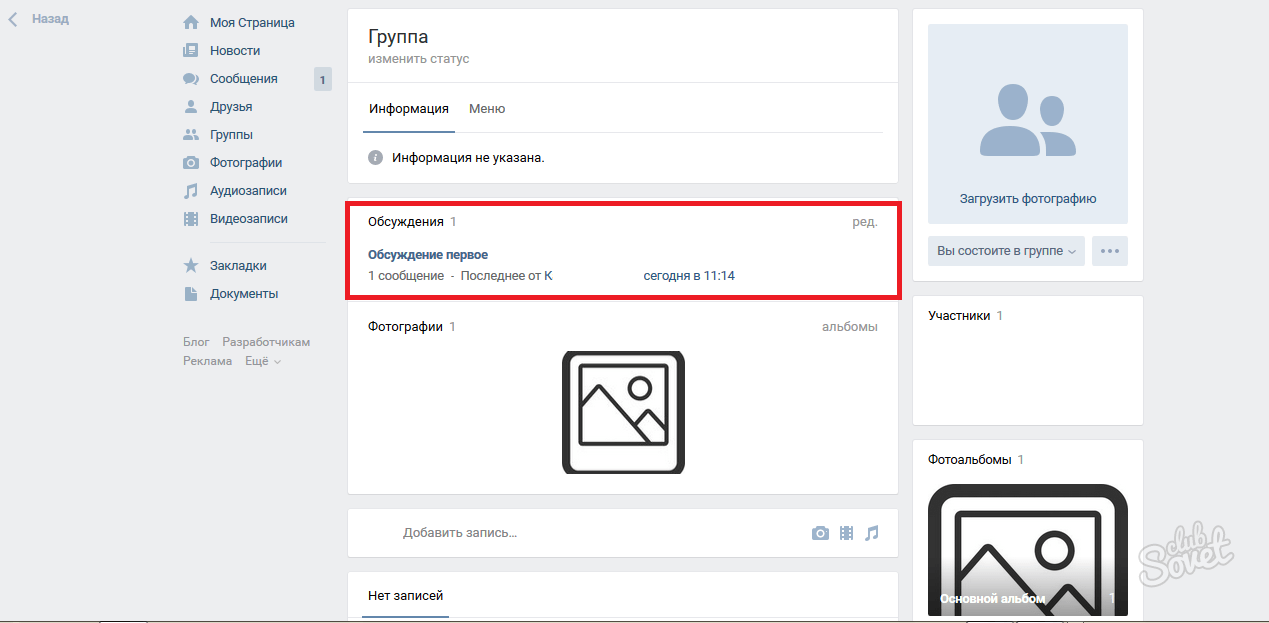Open Новости via its newspaper icon
Viewport: 1269px width, 623px height.
pyautogui.click(x=190, y=50)
